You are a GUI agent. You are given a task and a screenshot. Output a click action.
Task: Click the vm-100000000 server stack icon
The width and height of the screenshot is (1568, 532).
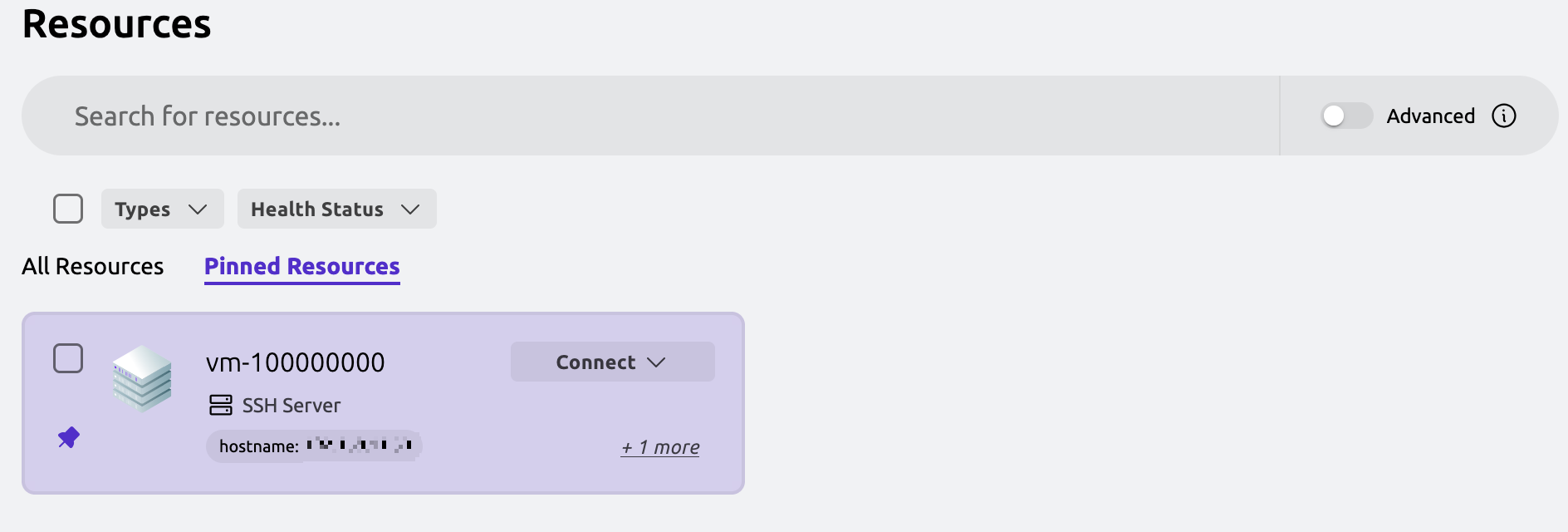(143, 379)
